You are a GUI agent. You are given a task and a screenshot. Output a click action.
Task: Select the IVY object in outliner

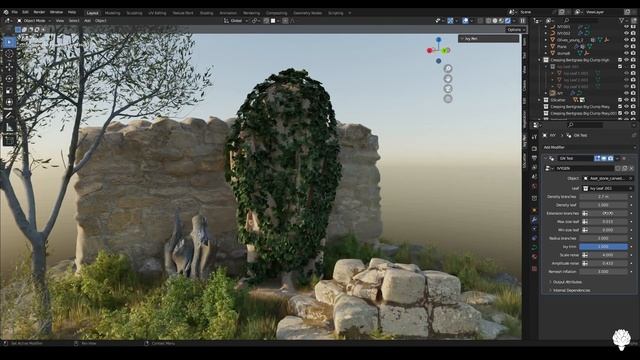tap(560, 93)
